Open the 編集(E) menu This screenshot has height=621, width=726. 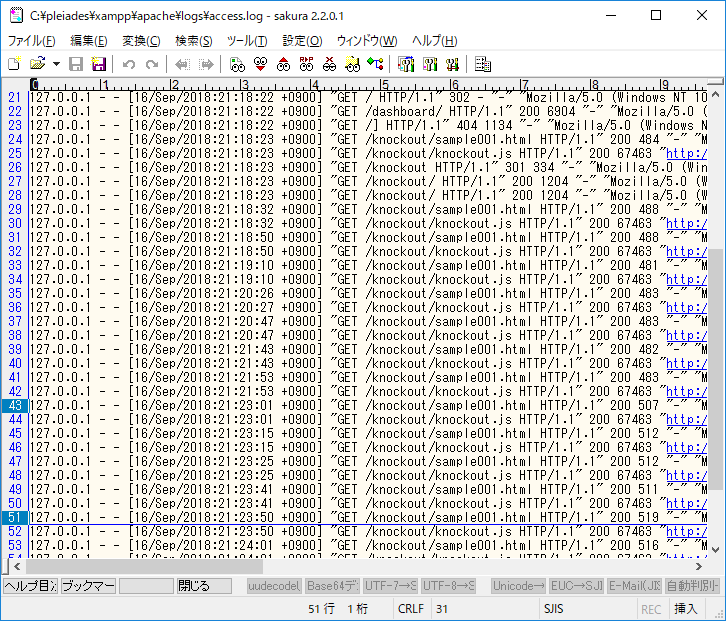coord(89,41)
